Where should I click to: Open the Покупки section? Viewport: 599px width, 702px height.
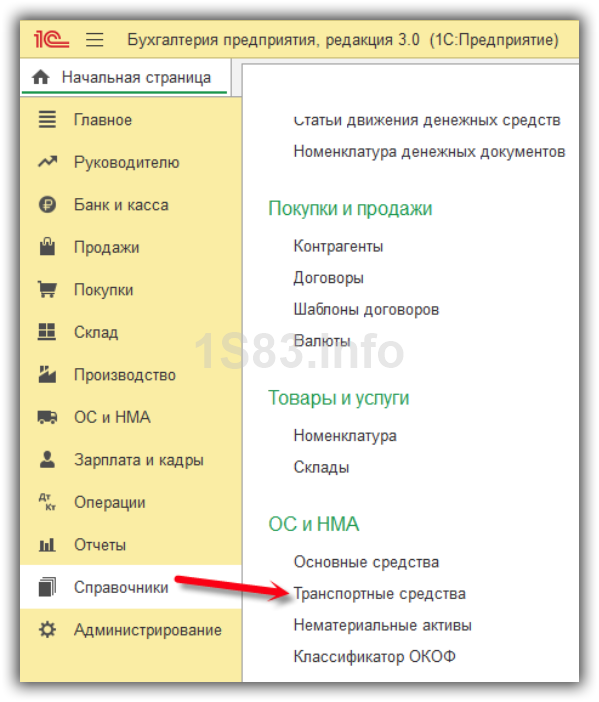103,290
